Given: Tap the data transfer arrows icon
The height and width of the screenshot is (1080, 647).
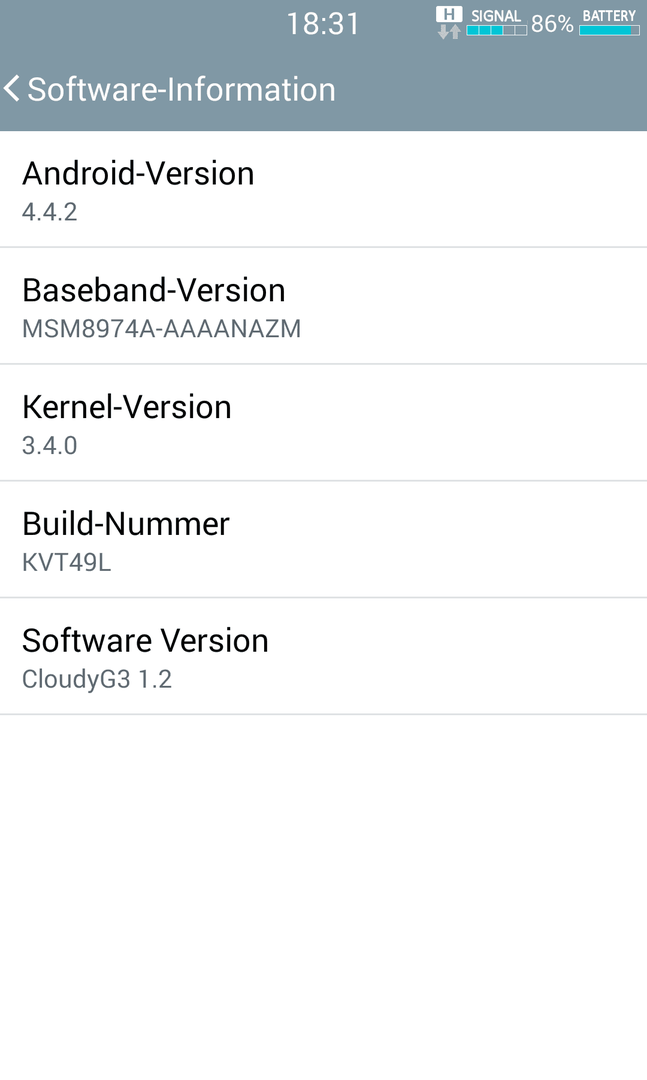Looking at the screenshot, I should click(449, 31).
